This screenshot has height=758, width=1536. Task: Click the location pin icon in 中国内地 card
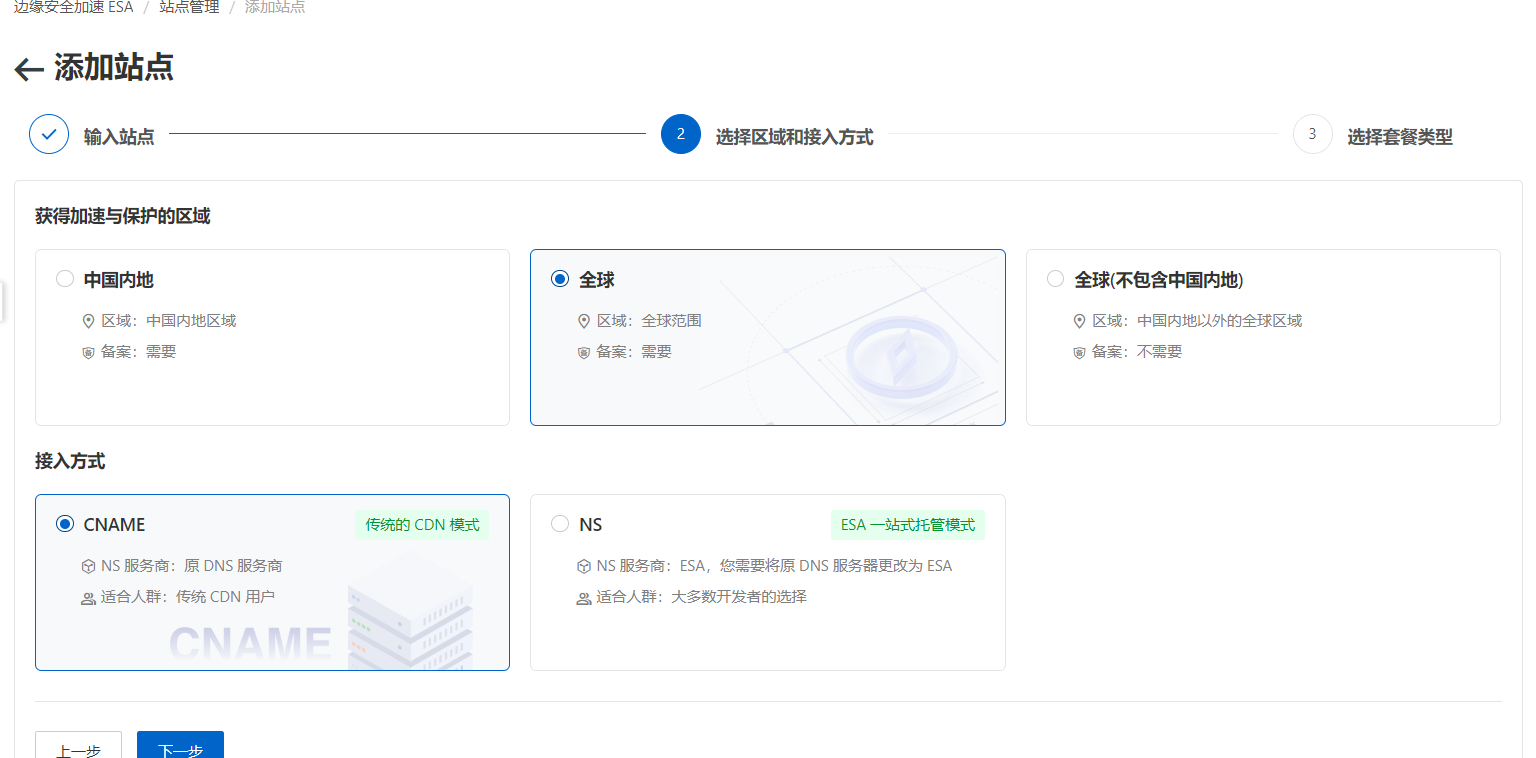88,320
